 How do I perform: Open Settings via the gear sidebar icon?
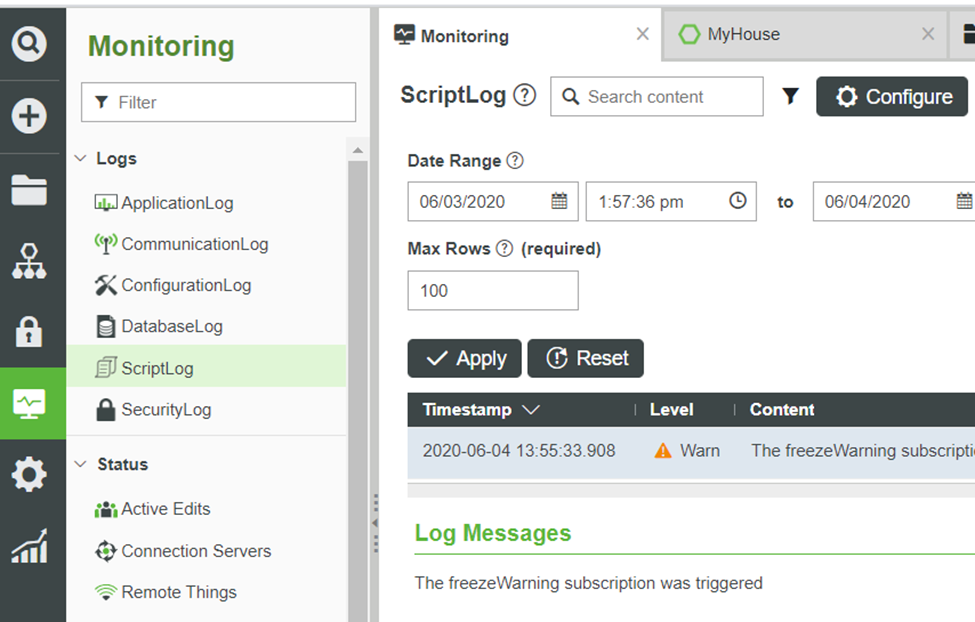click(28, 475)
